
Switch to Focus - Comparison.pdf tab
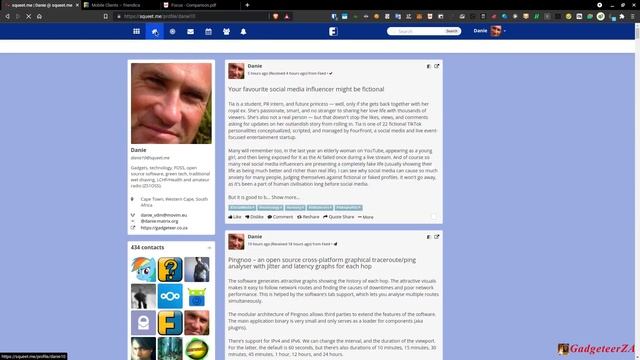193,5
